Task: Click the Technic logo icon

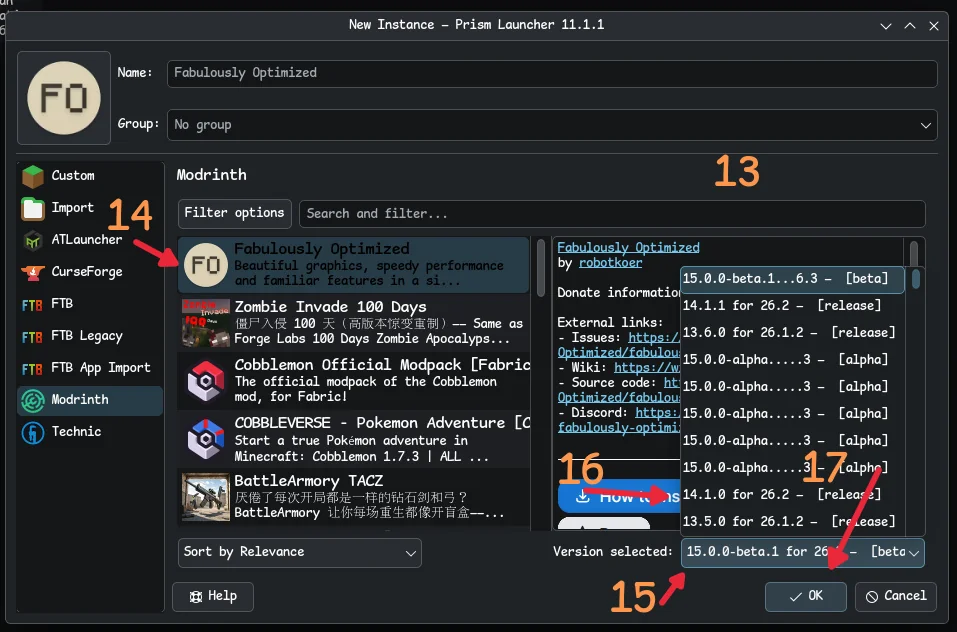Action: pyautogui.click(x=33, y=433)
